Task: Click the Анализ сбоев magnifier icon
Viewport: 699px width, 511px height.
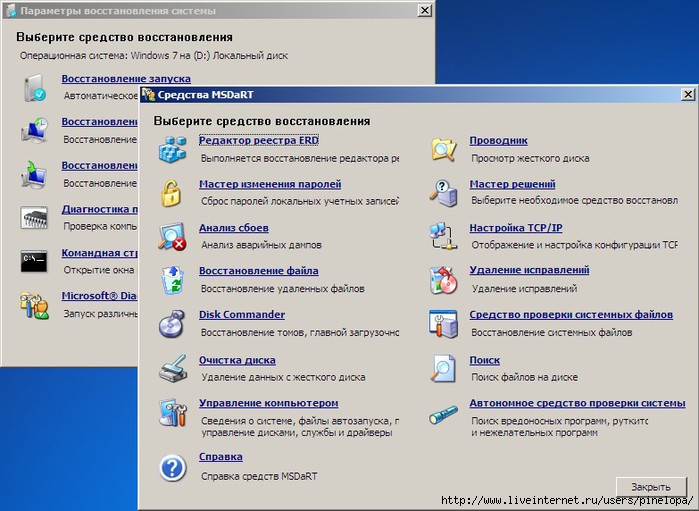Action: tap(172, 236)
